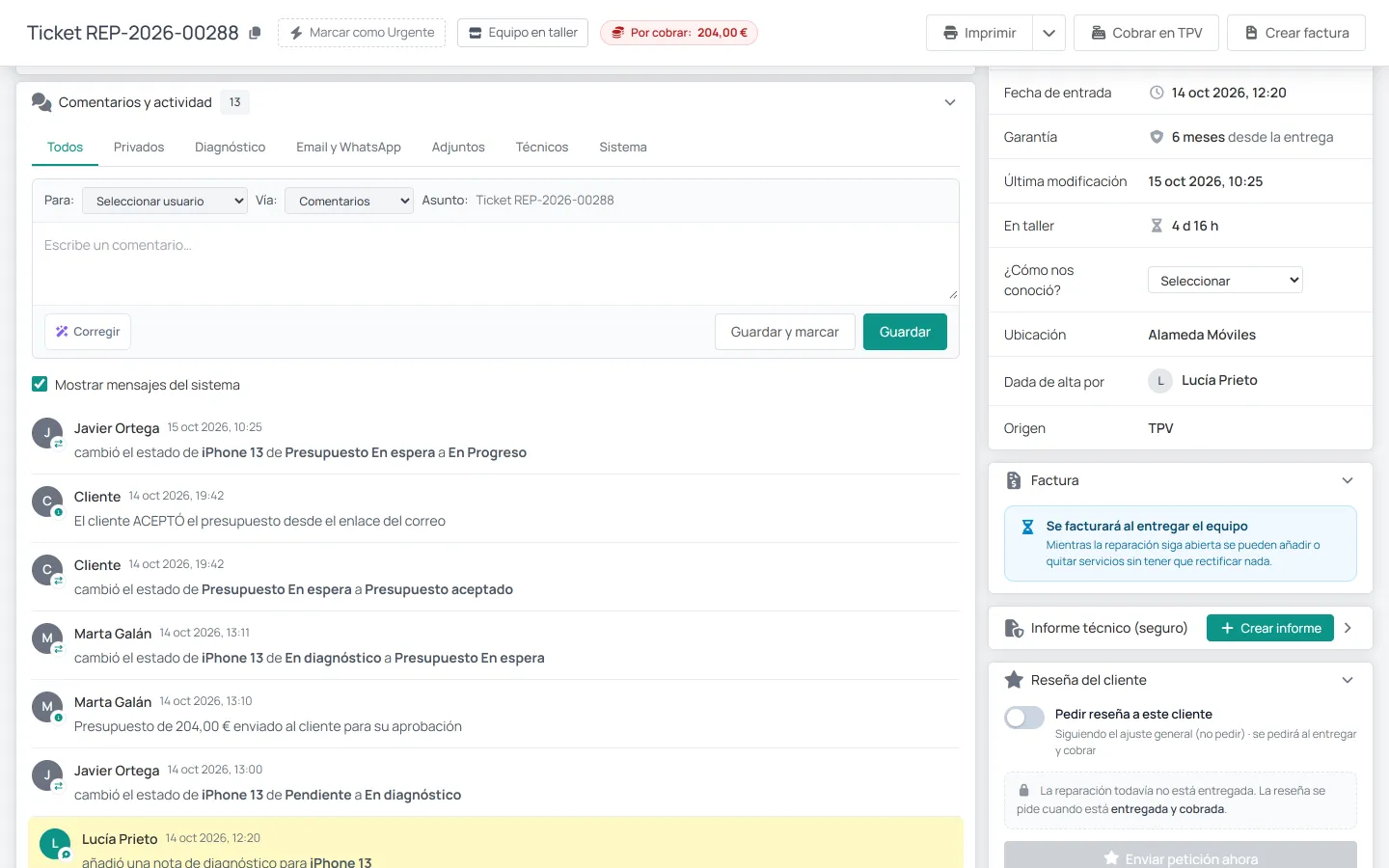Expand the Informe técnico chevron arrow
The image size is (1389, 868).
coord(1348,628)
